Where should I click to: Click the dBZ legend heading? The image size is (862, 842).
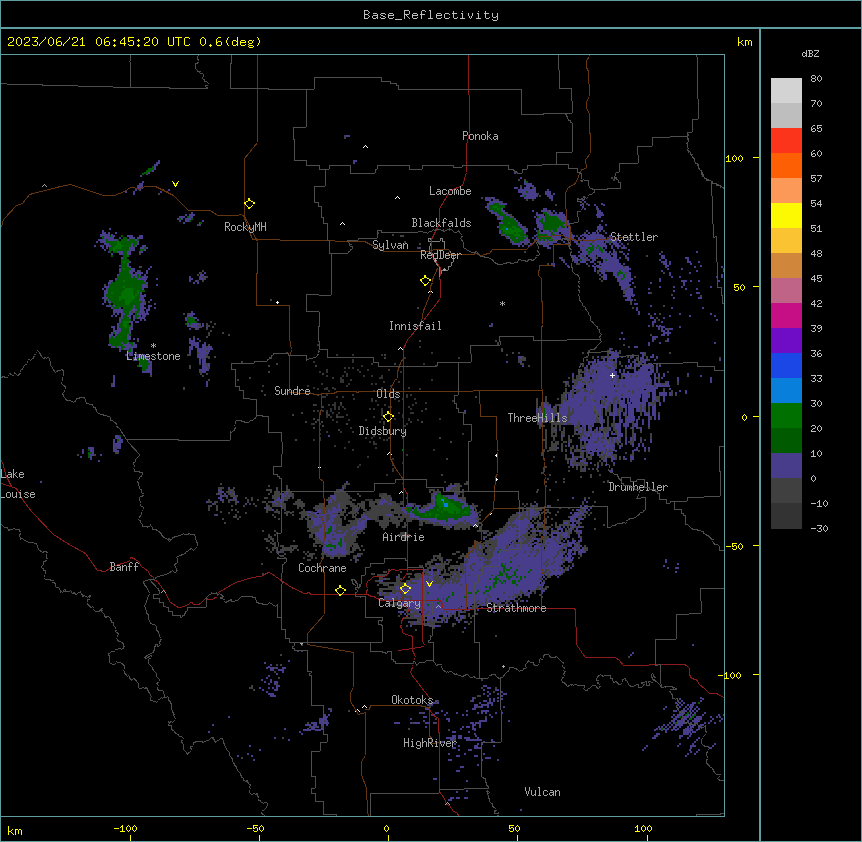(x=810, y=54)
